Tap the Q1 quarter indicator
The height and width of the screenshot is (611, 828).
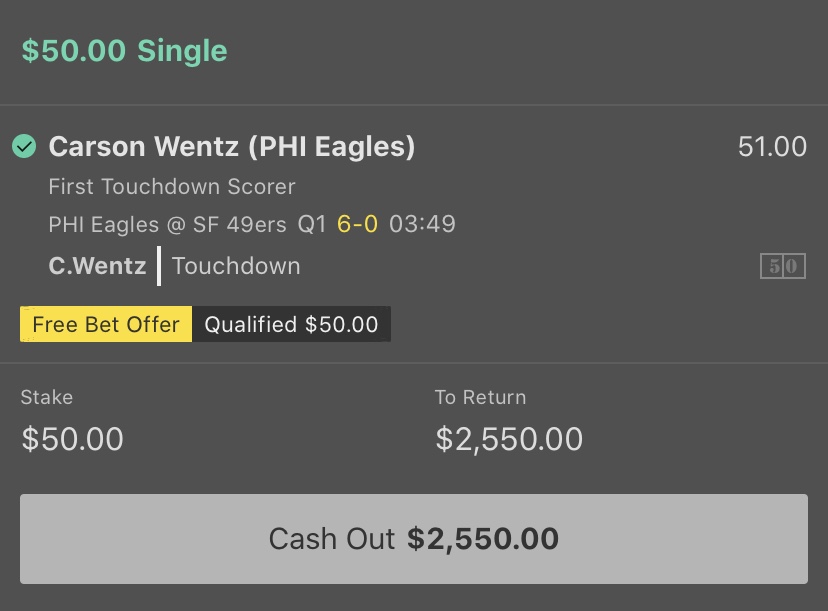click(312, 224)
